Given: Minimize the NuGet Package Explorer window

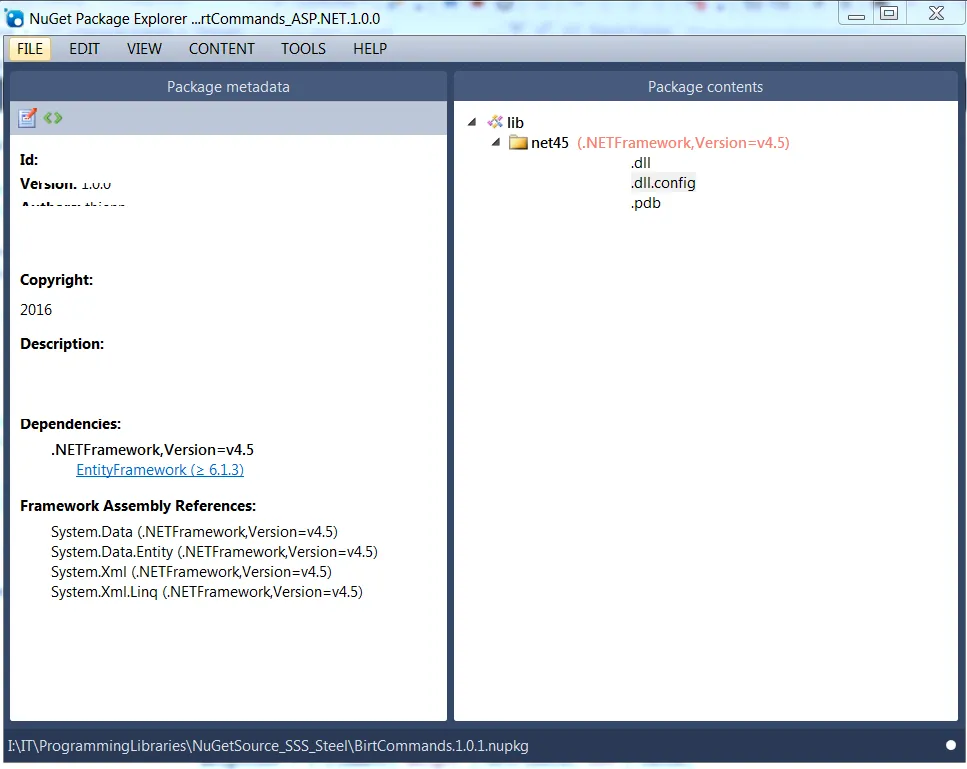Looking at the screenshot, I should (856, 14).
